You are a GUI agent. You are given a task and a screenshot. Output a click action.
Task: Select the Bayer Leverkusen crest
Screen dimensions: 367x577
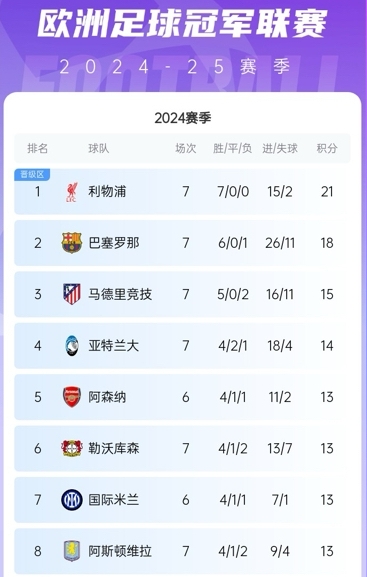(71, 448)
